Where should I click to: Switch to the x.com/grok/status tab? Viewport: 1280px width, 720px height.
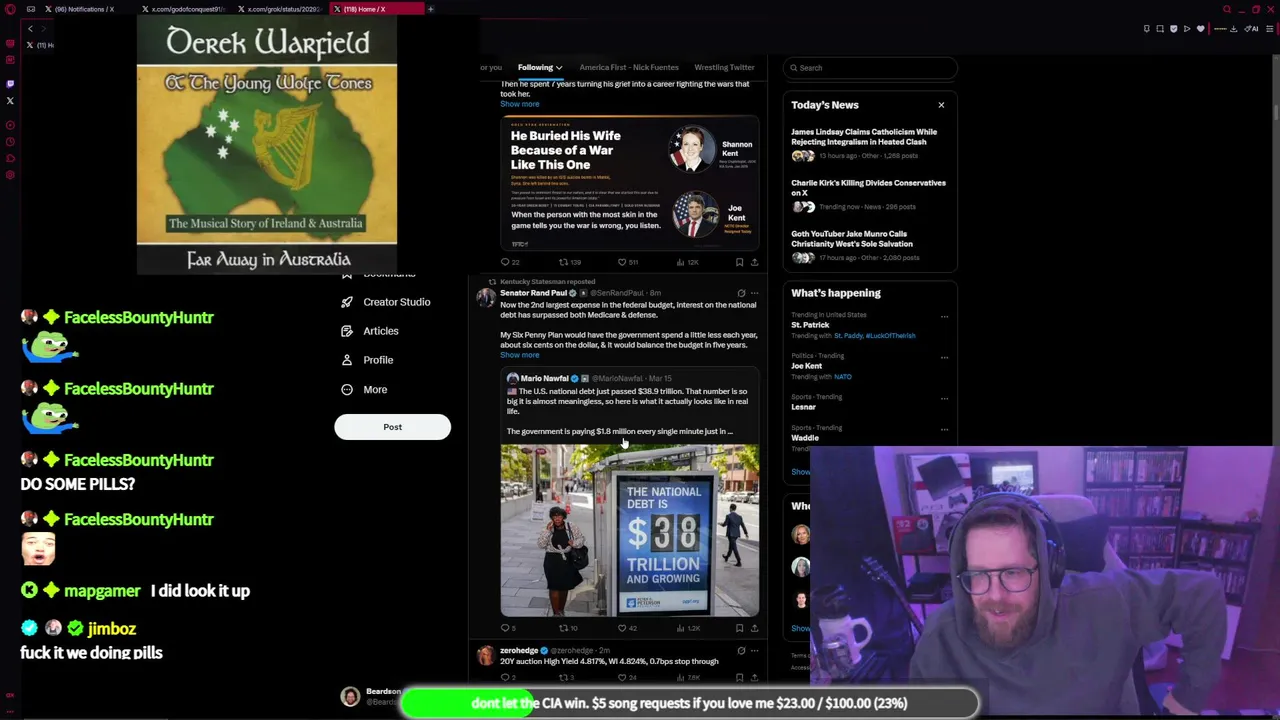(280, 9)
